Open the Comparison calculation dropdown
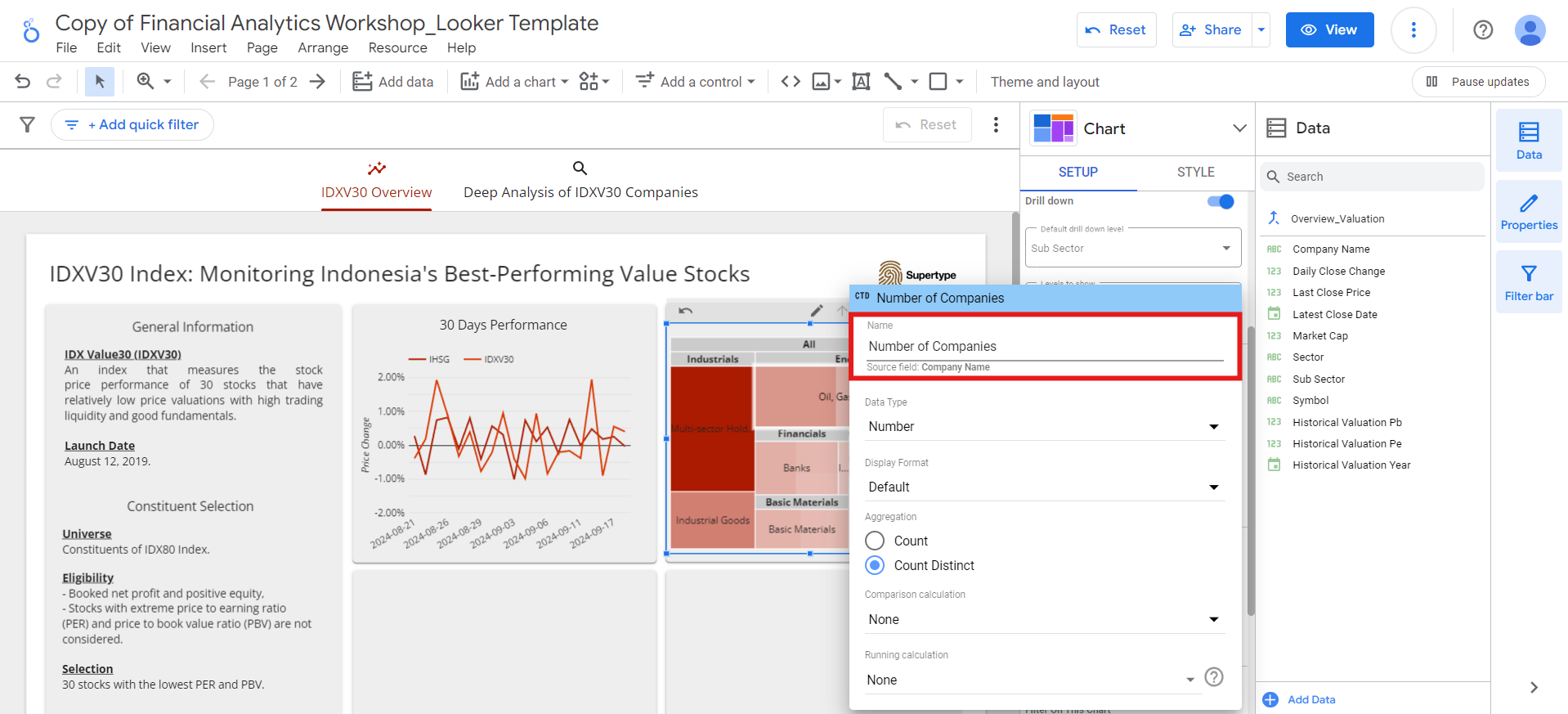The width and height of the screenshot is (1568, 714). 1044,619
